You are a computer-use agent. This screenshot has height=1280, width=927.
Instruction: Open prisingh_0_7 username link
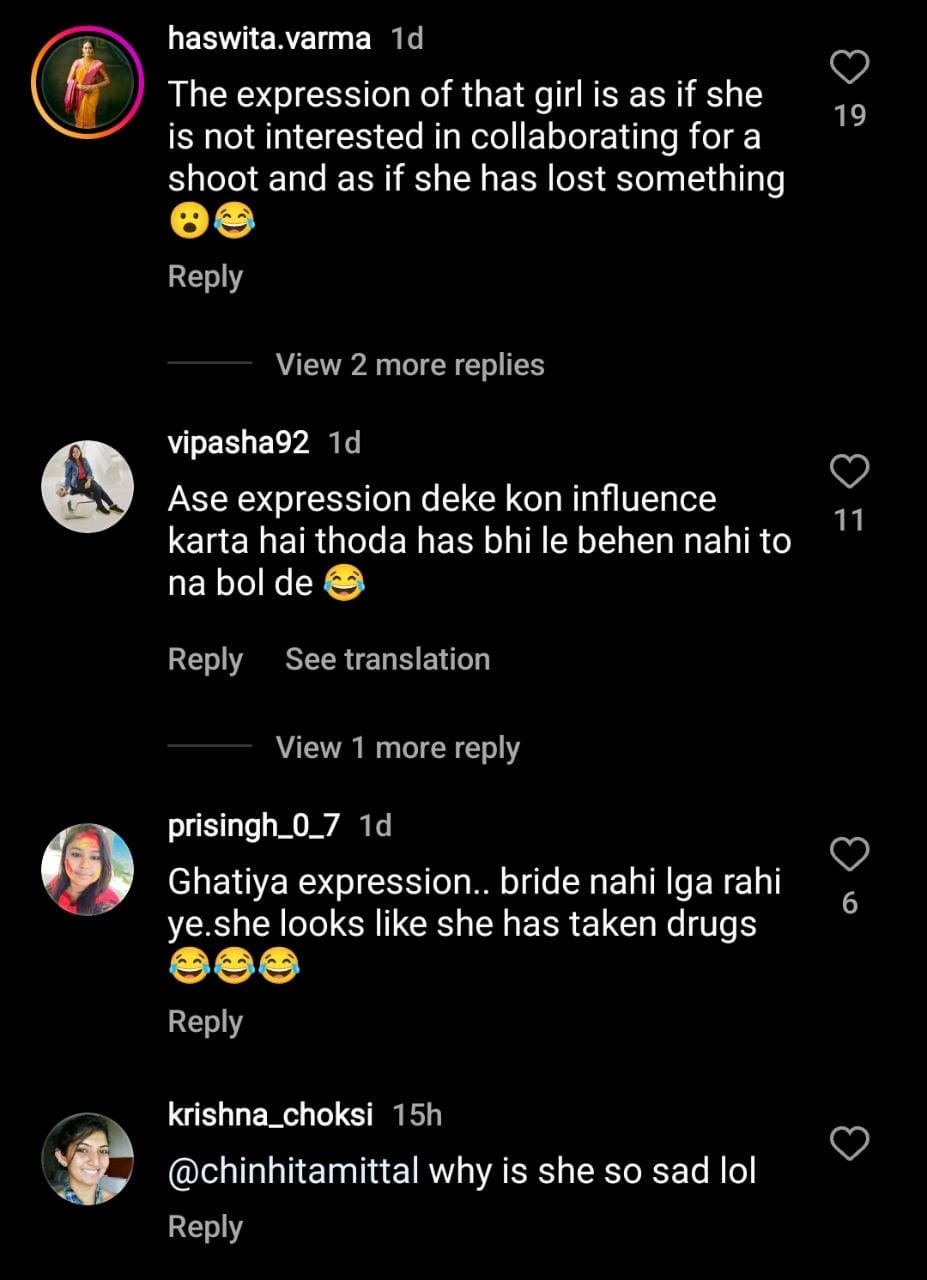coord(254,826)
